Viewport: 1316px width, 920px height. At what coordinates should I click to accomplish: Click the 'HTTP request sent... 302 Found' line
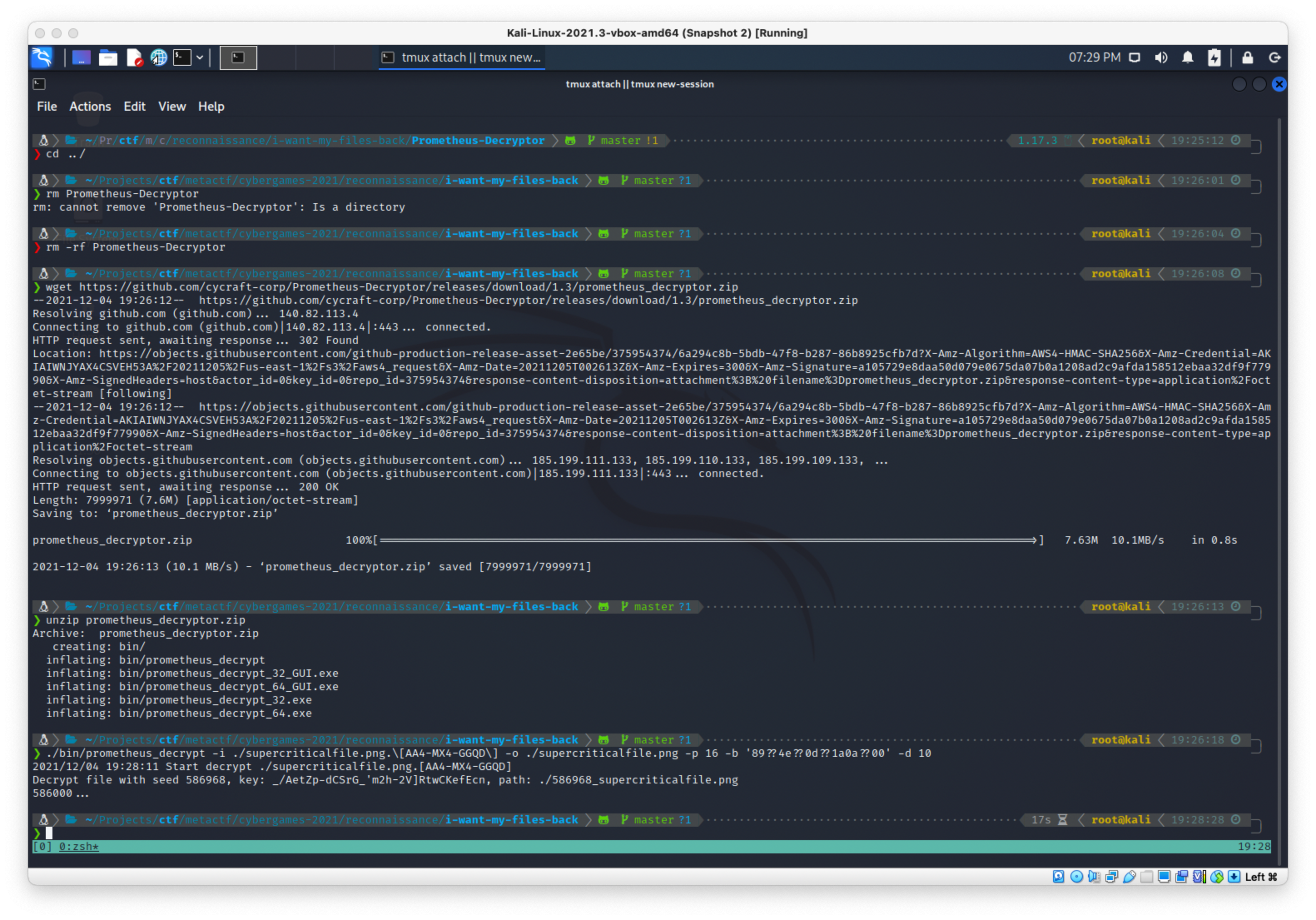196,341
